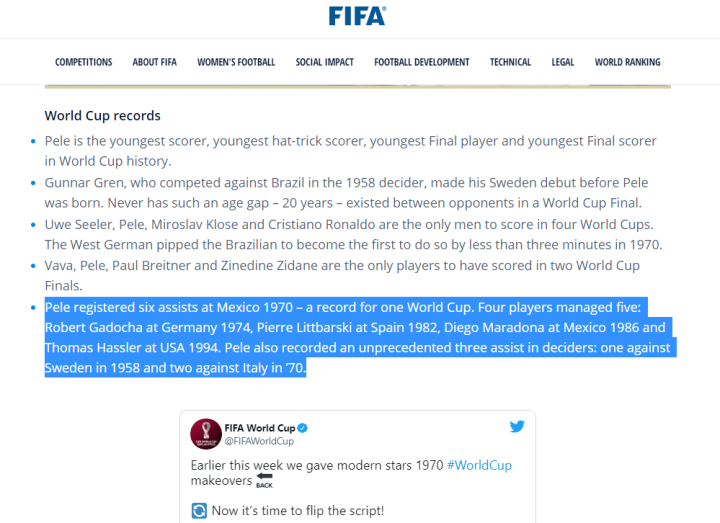Click the BACK arrow emoji in tweet

[264, 480]
